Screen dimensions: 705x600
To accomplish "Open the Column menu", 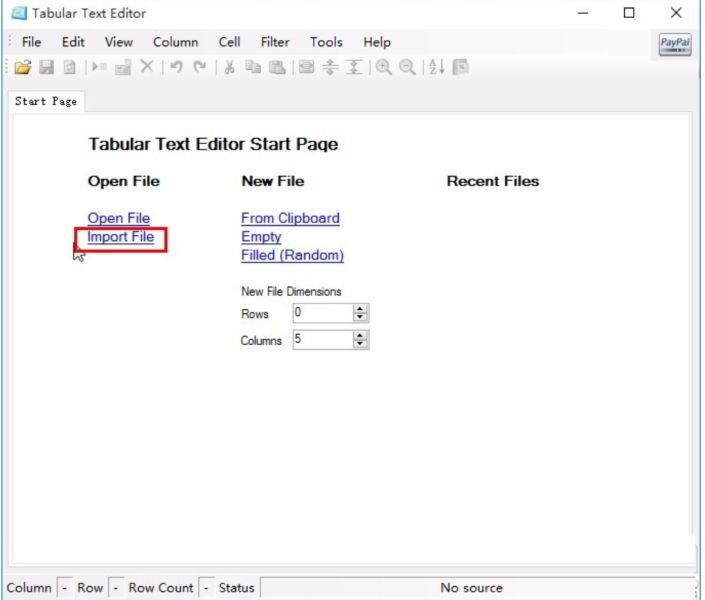I will (175, 42).
